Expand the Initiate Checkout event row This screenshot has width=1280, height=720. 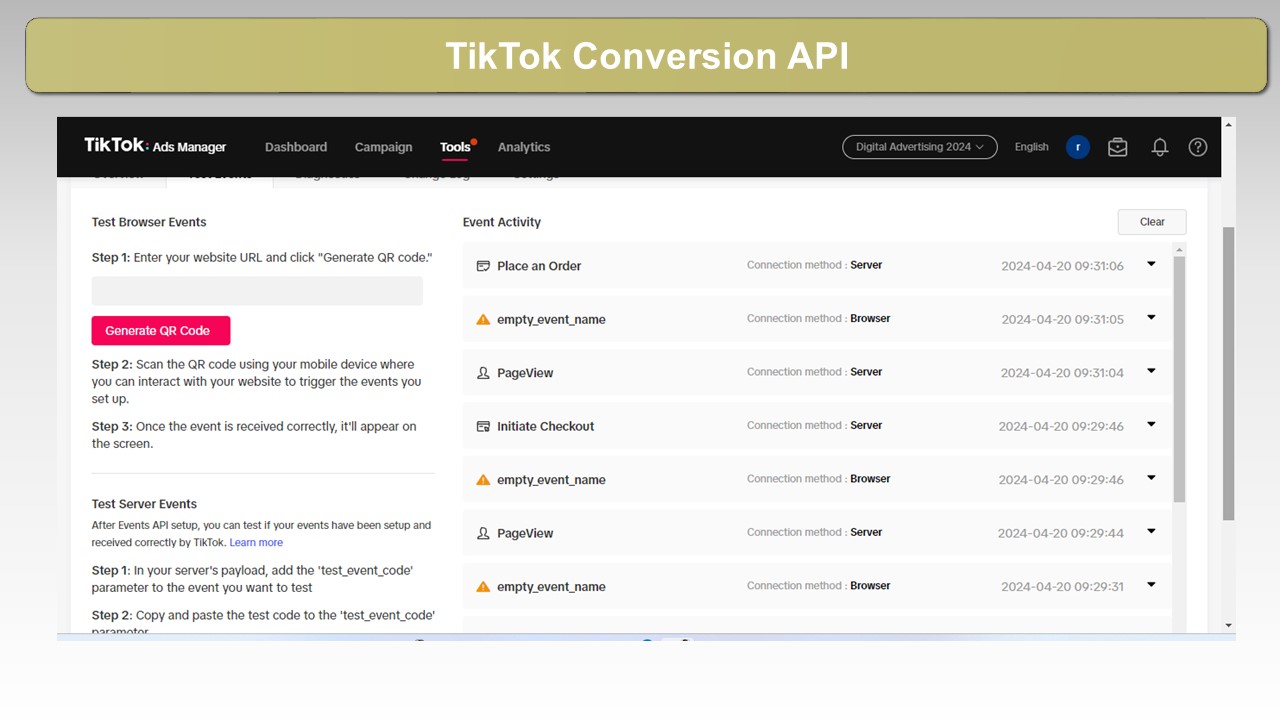1151,425
